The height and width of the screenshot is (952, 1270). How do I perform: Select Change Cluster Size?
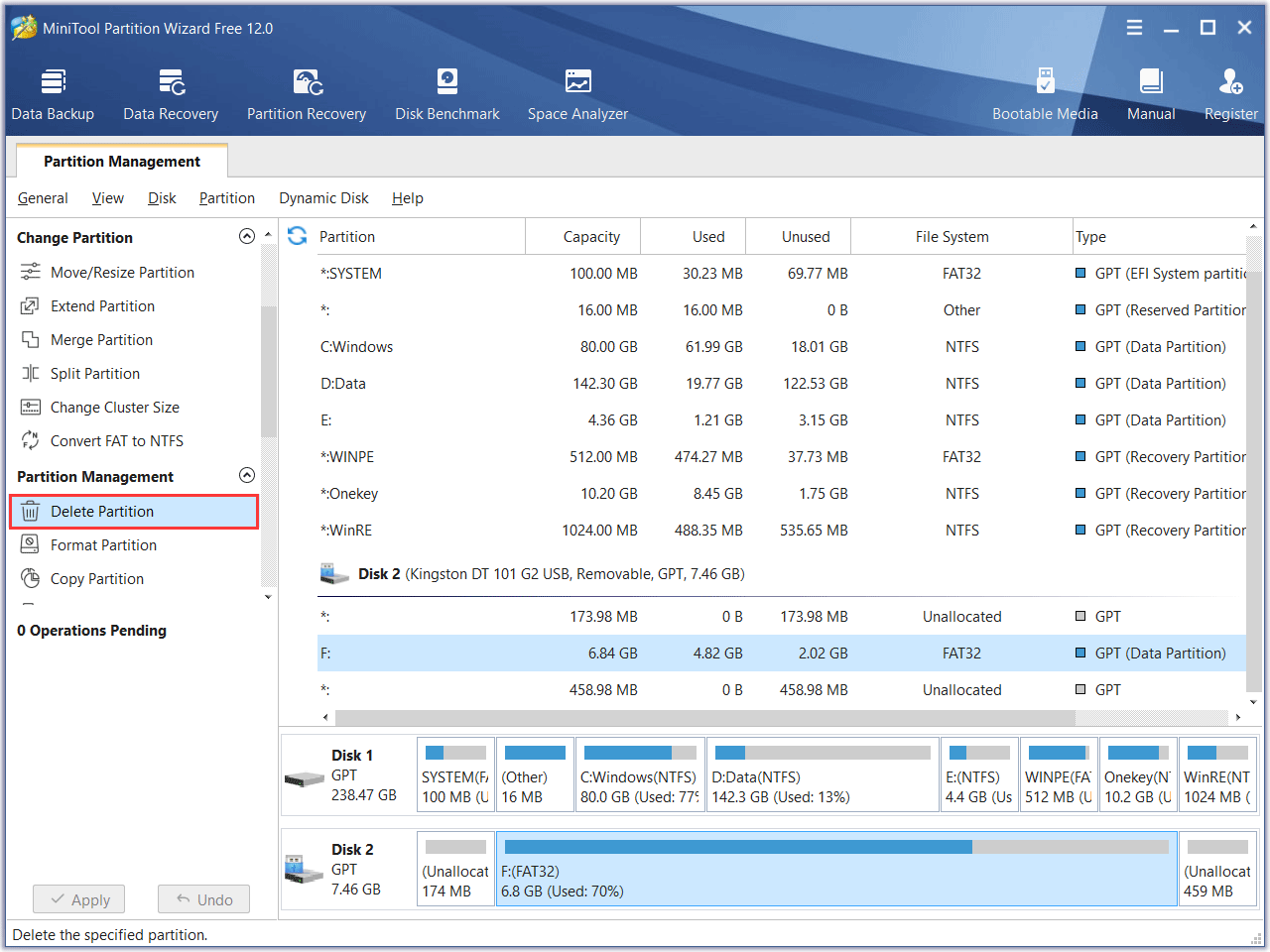point(115,407)
